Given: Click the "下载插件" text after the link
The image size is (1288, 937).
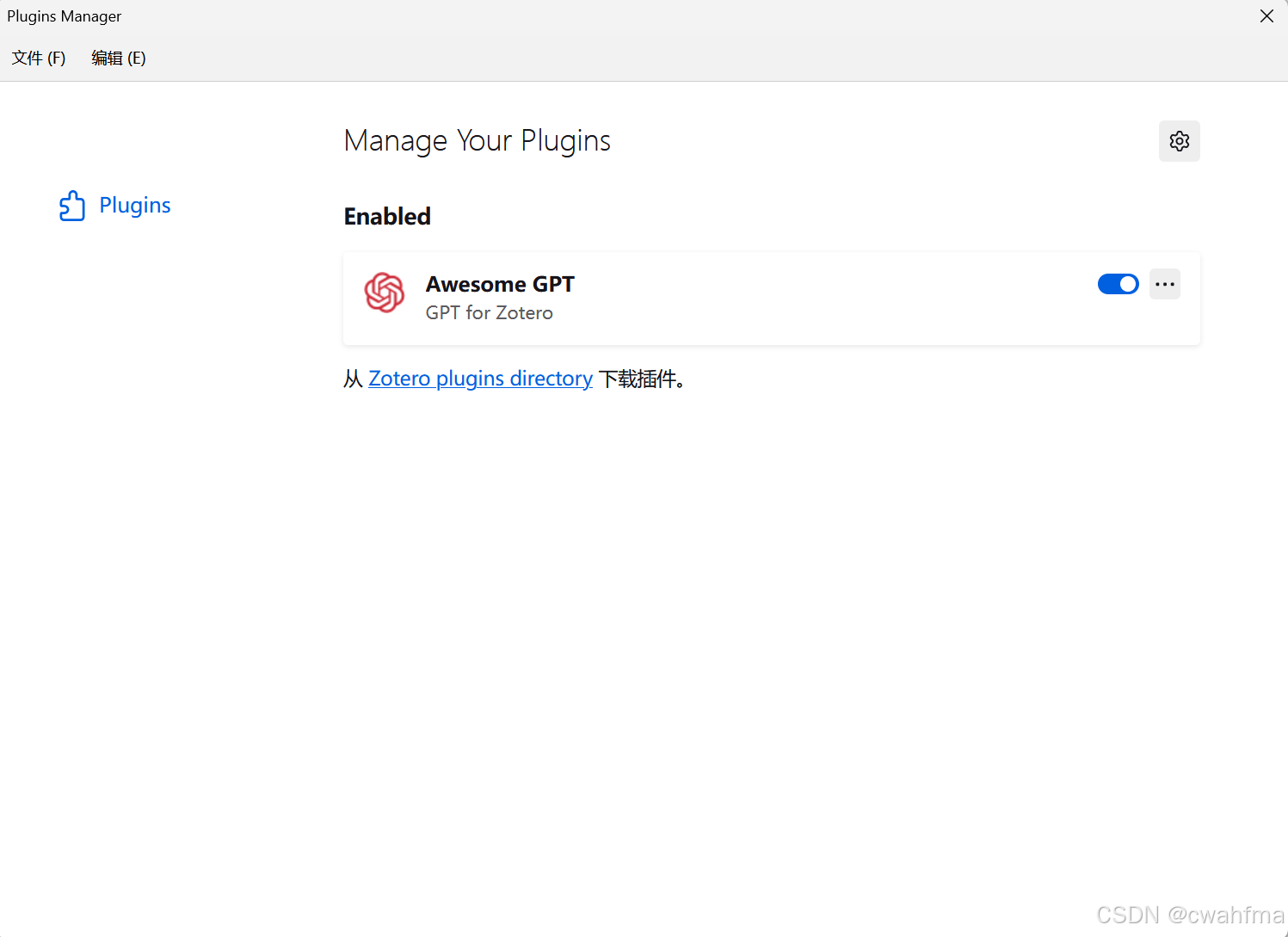Looking at the screenshot, I should (641, 379).
